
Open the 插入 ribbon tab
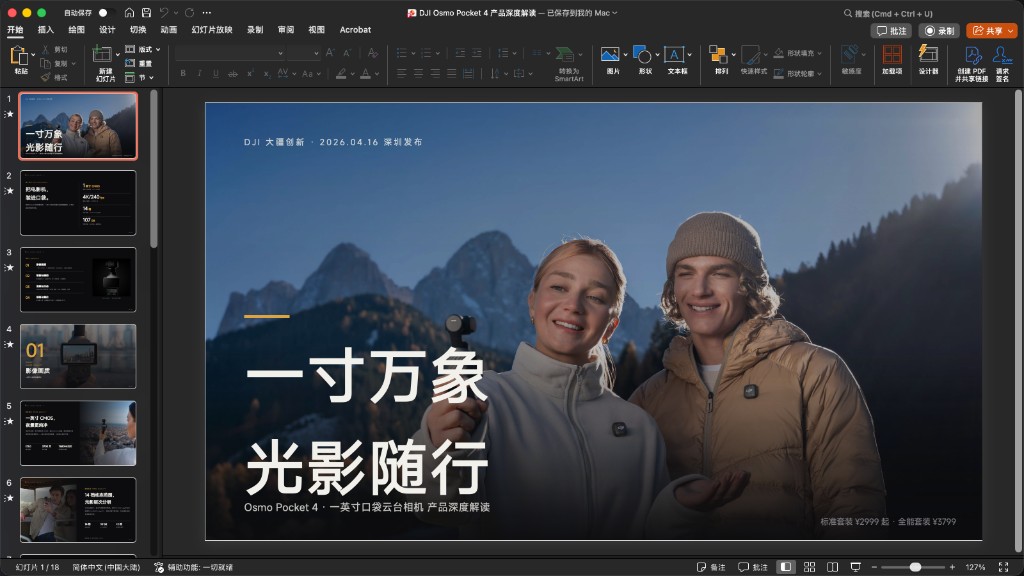46,29
